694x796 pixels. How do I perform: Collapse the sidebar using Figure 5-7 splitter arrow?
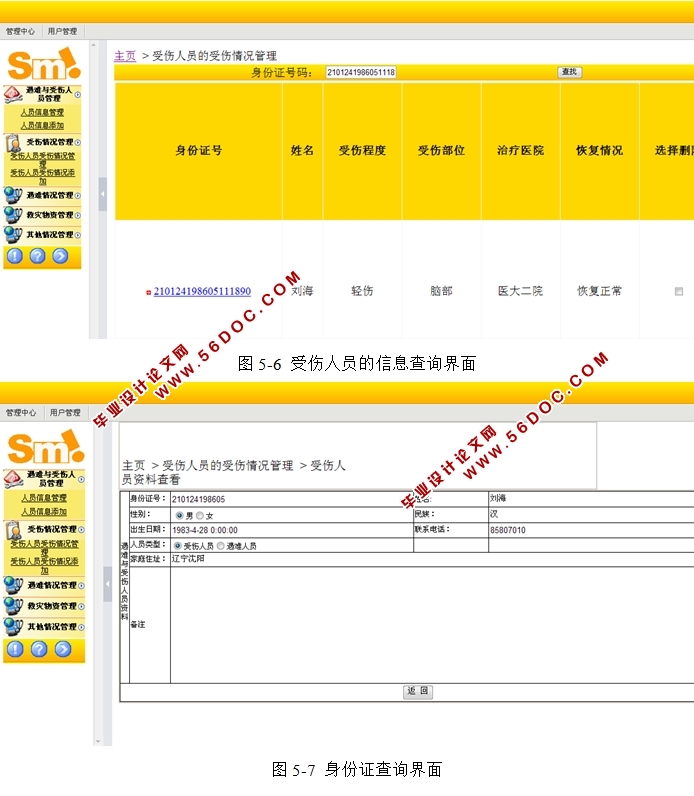coord(107,584)
